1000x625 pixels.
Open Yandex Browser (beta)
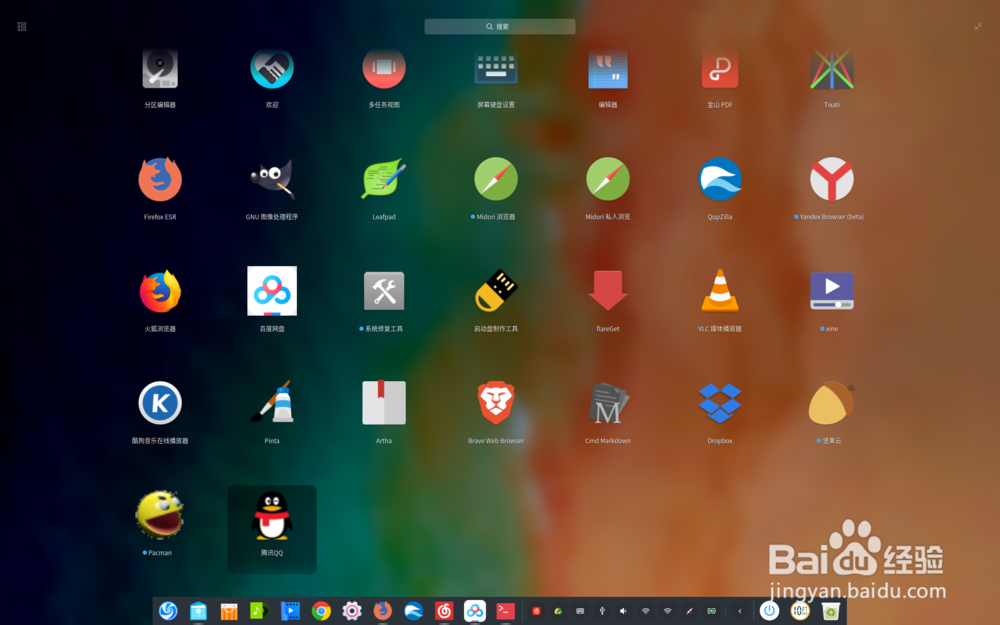[832, 179]
